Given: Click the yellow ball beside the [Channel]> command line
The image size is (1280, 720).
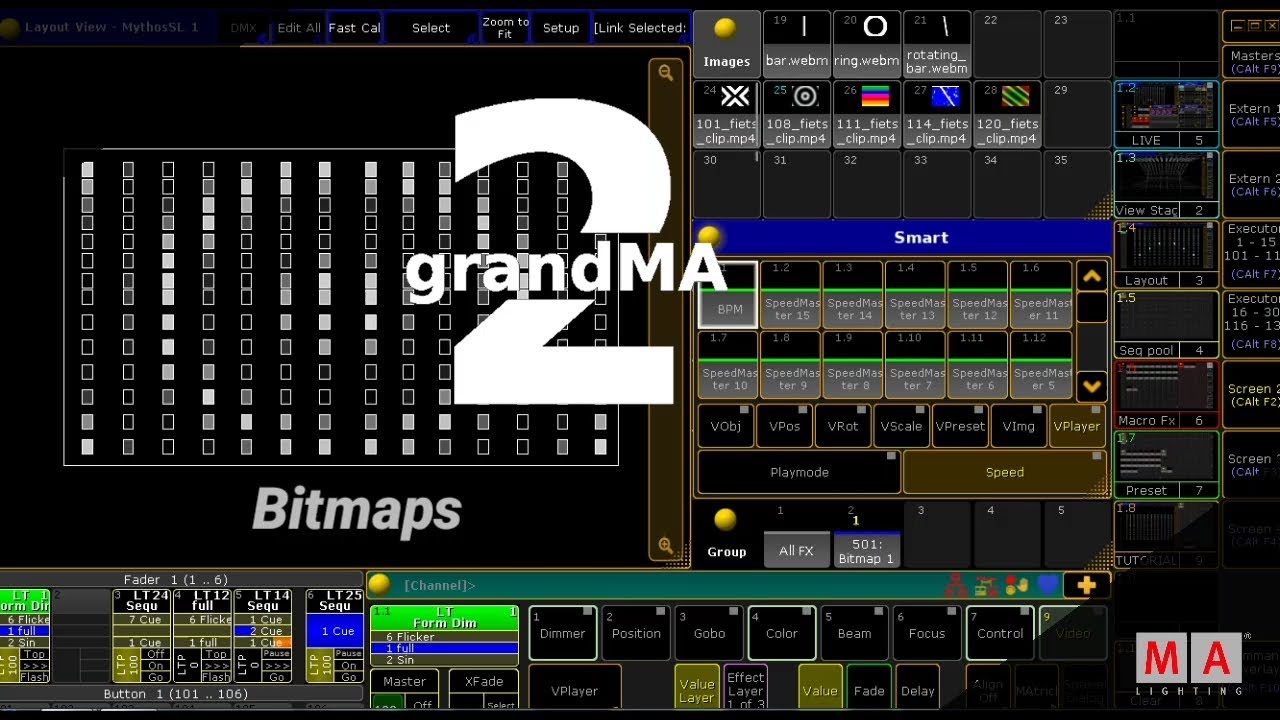Looking at the screenshot, I should 379,584.
